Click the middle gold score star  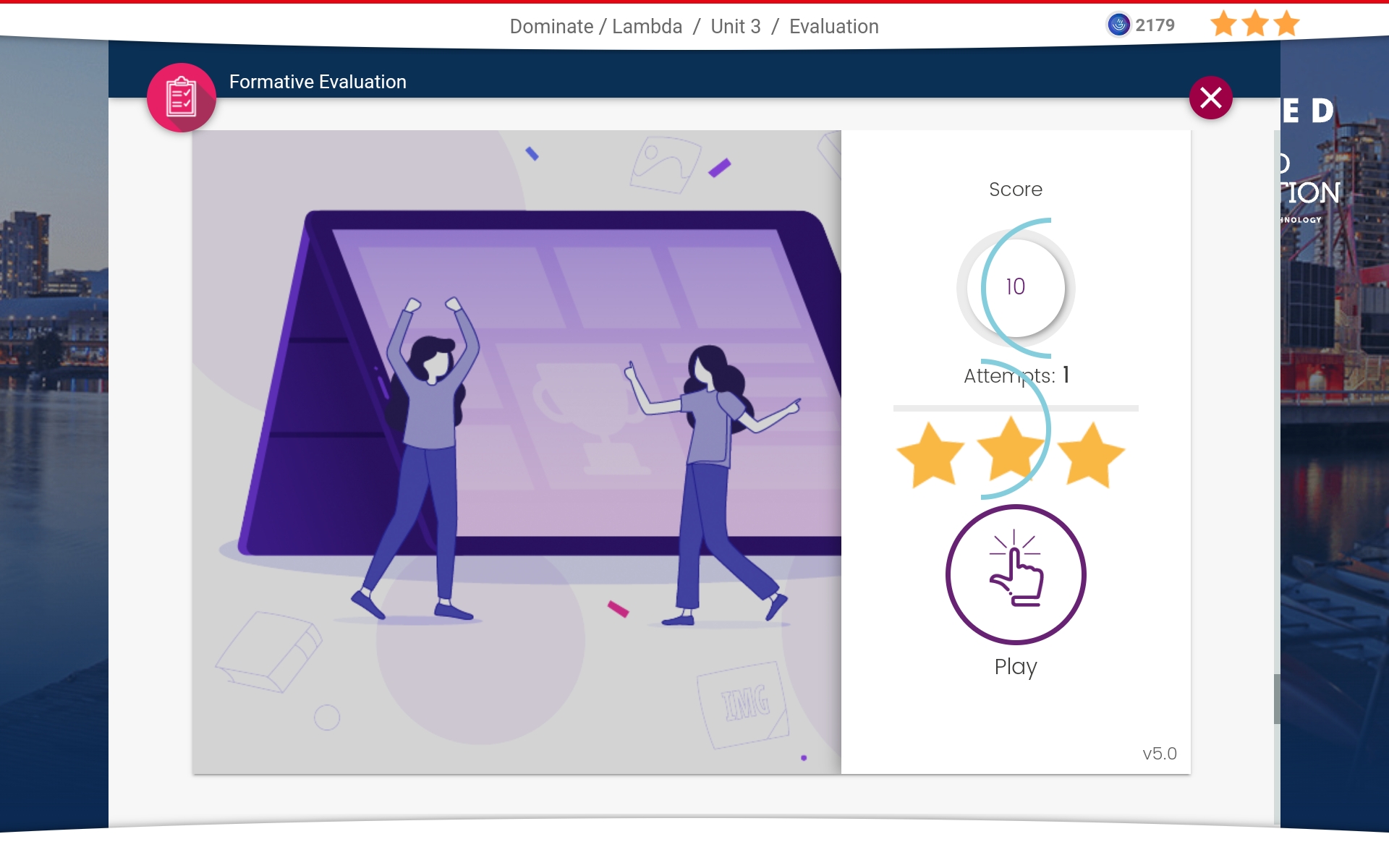click(1011, 450)
